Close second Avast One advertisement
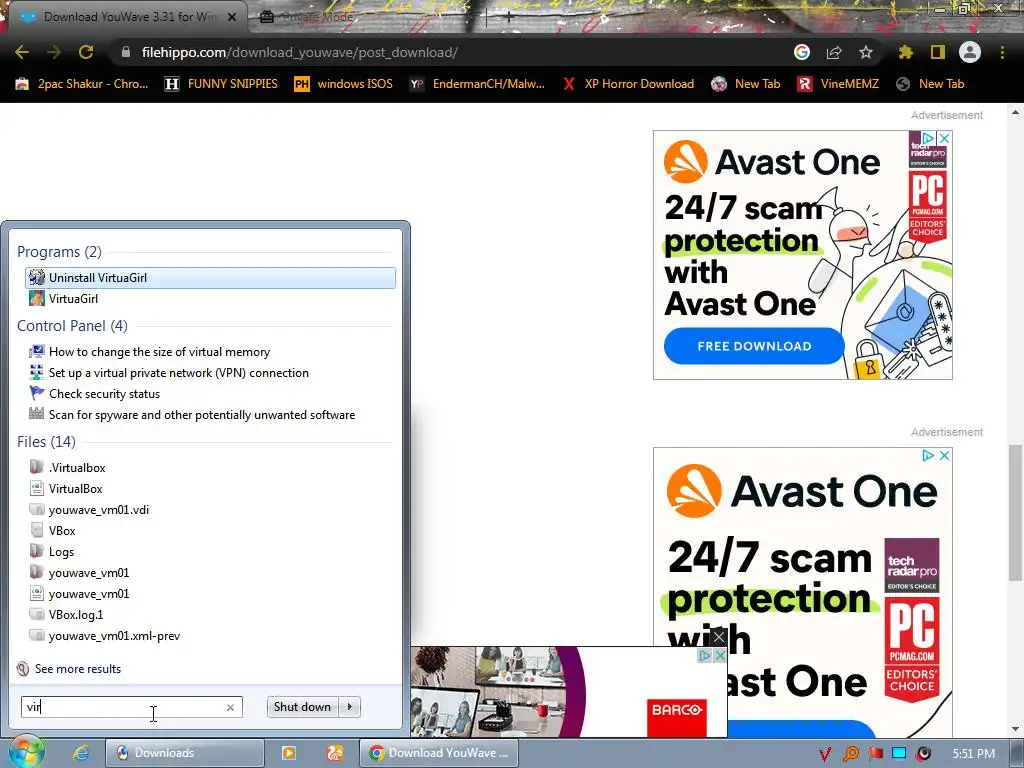This screenshot has height=768, width=1024. pyautogui.click(x=944, y=455)
